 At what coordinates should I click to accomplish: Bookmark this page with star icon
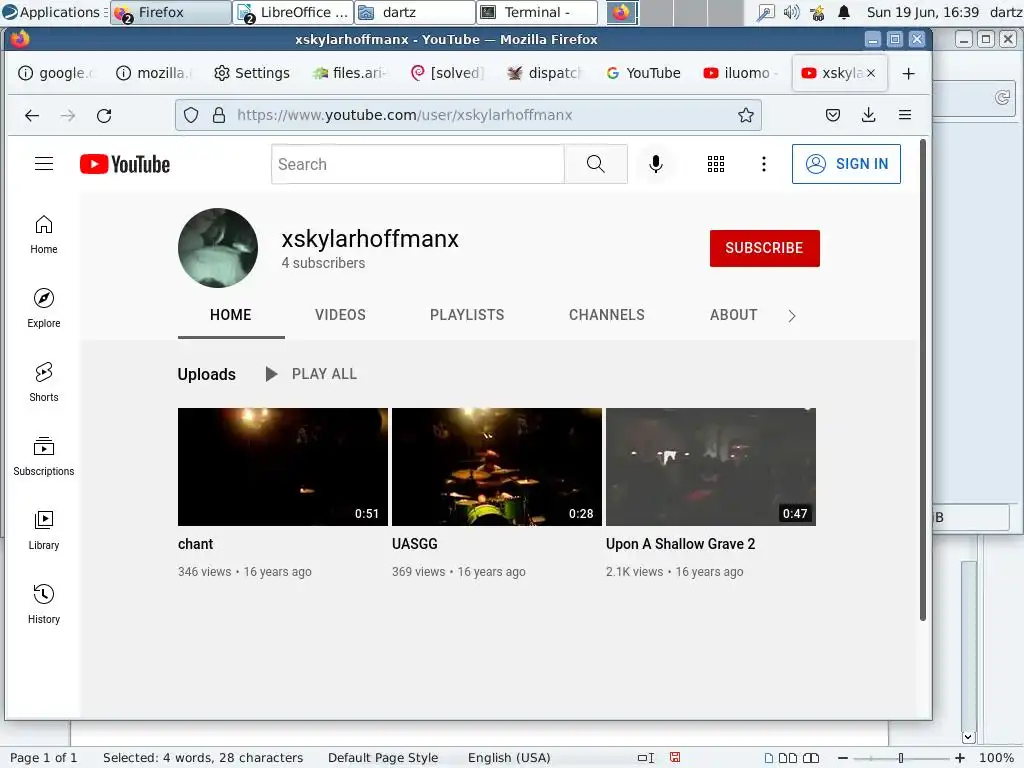[x=746, y=116]
